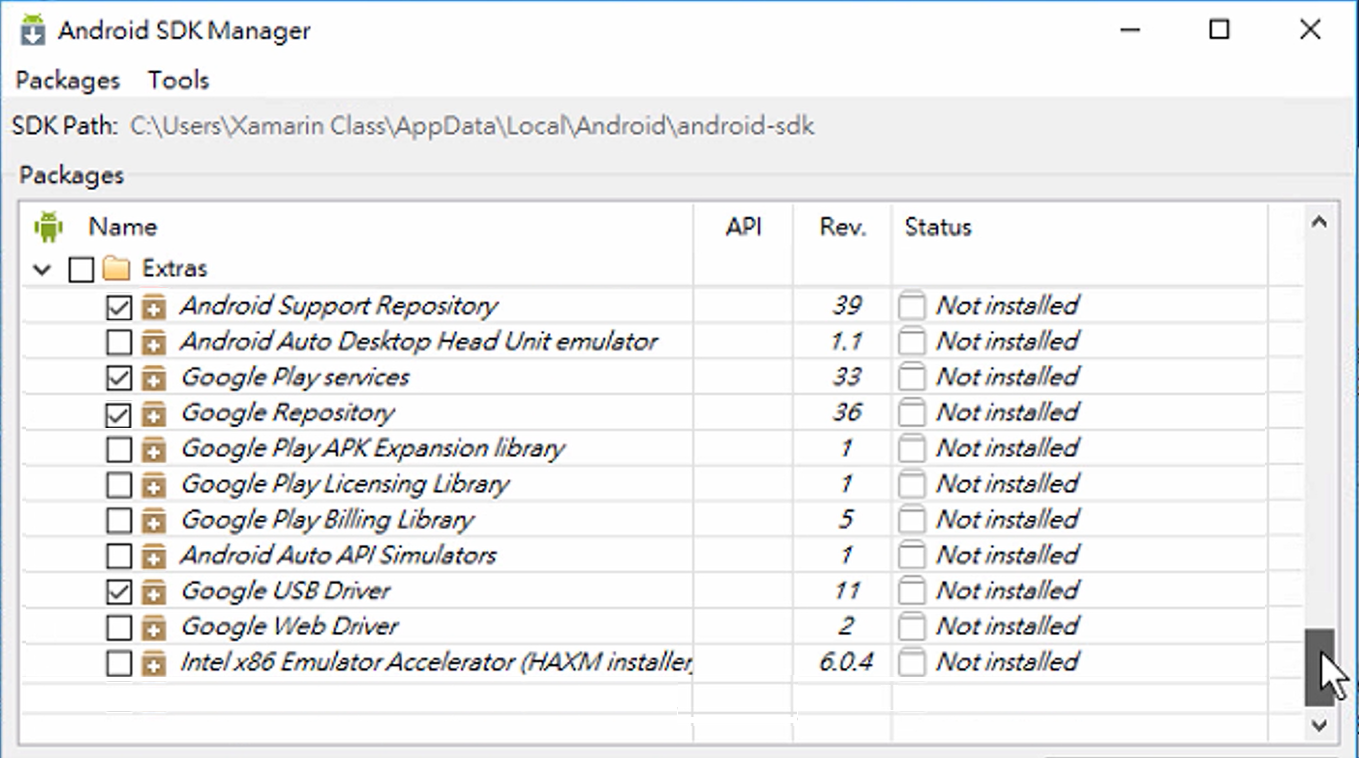Click Not installed status for Google Web Driver
Screen dimensions: 1359x758
click(x=1007, y=626)
